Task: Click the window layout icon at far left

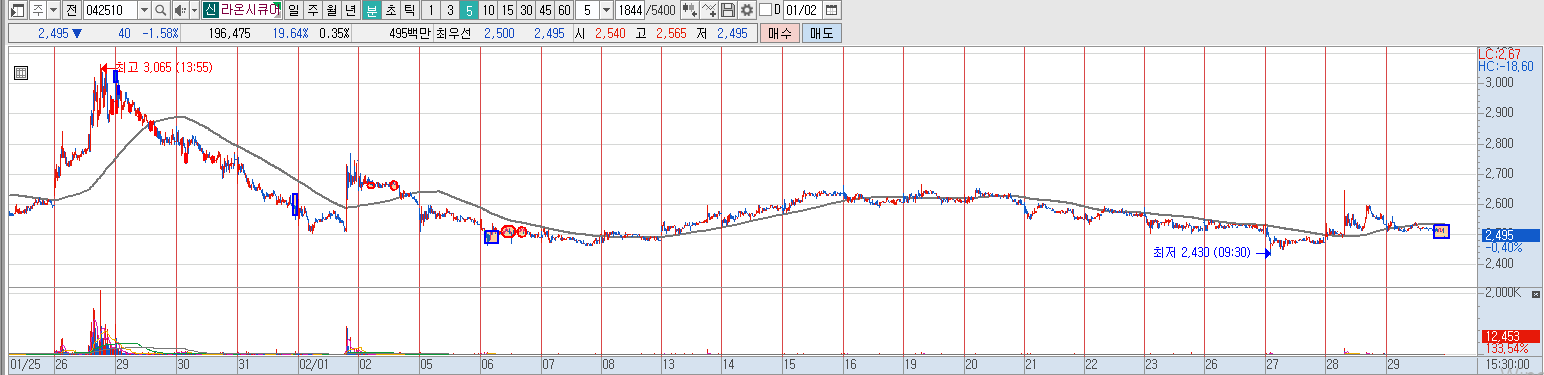Action: (17, 10)
